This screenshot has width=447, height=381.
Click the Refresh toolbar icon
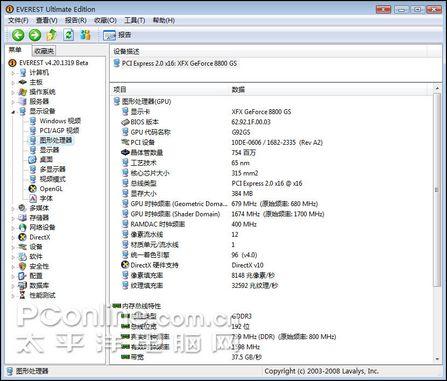(x=69, y=35)
